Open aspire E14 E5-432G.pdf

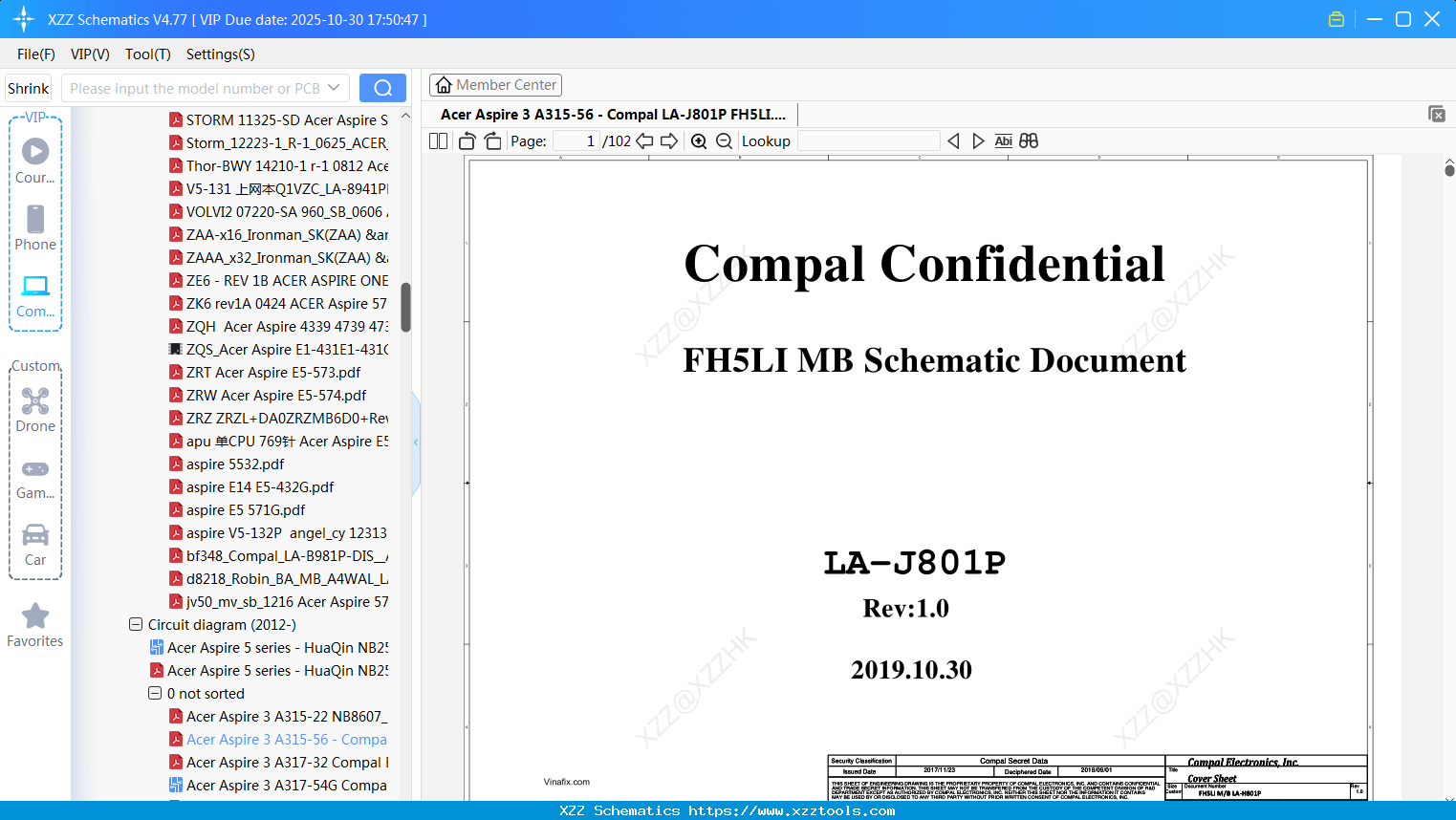pos(260,487)
